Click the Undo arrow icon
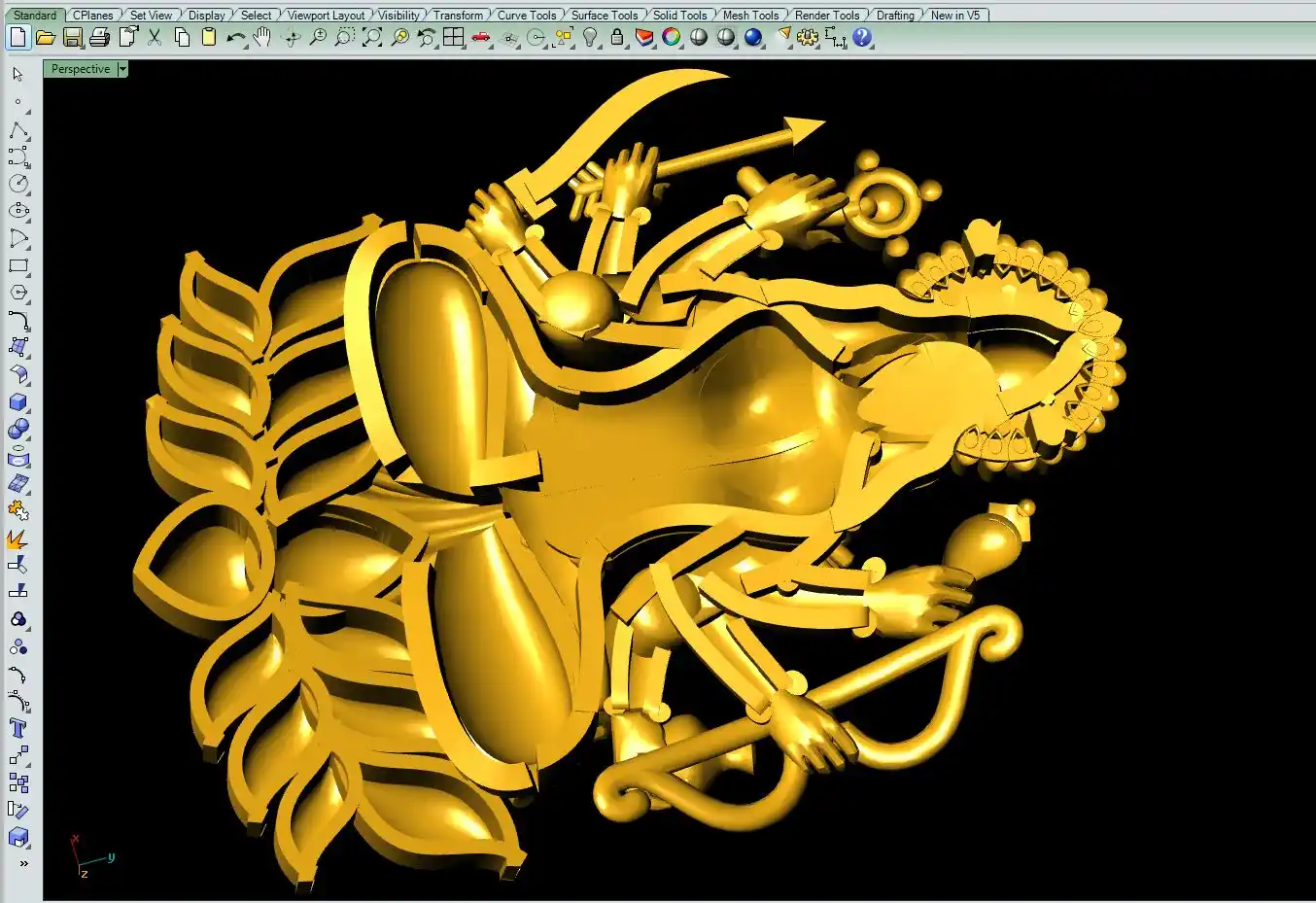The width and height of the screenshot is (1316, 903). (x=235, y=38)
